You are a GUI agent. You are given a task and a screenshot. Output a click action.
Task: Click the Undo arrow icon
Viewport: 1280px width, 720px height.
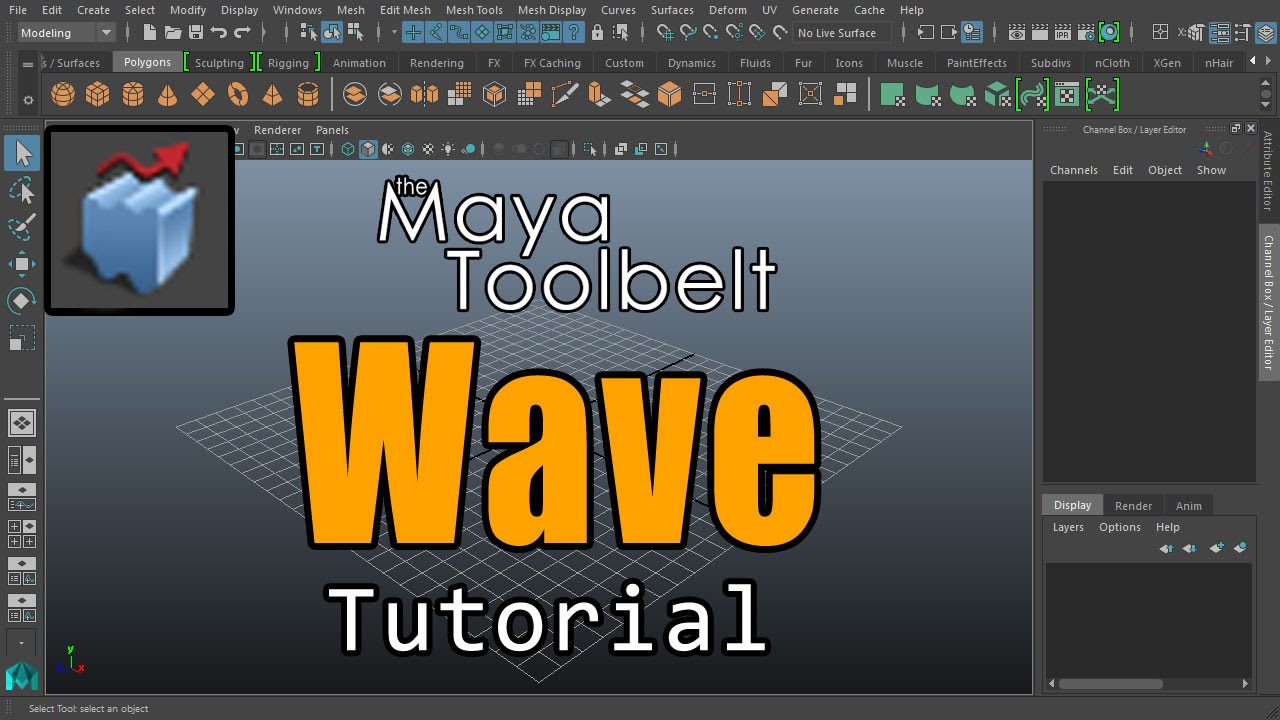pos(219,33)
